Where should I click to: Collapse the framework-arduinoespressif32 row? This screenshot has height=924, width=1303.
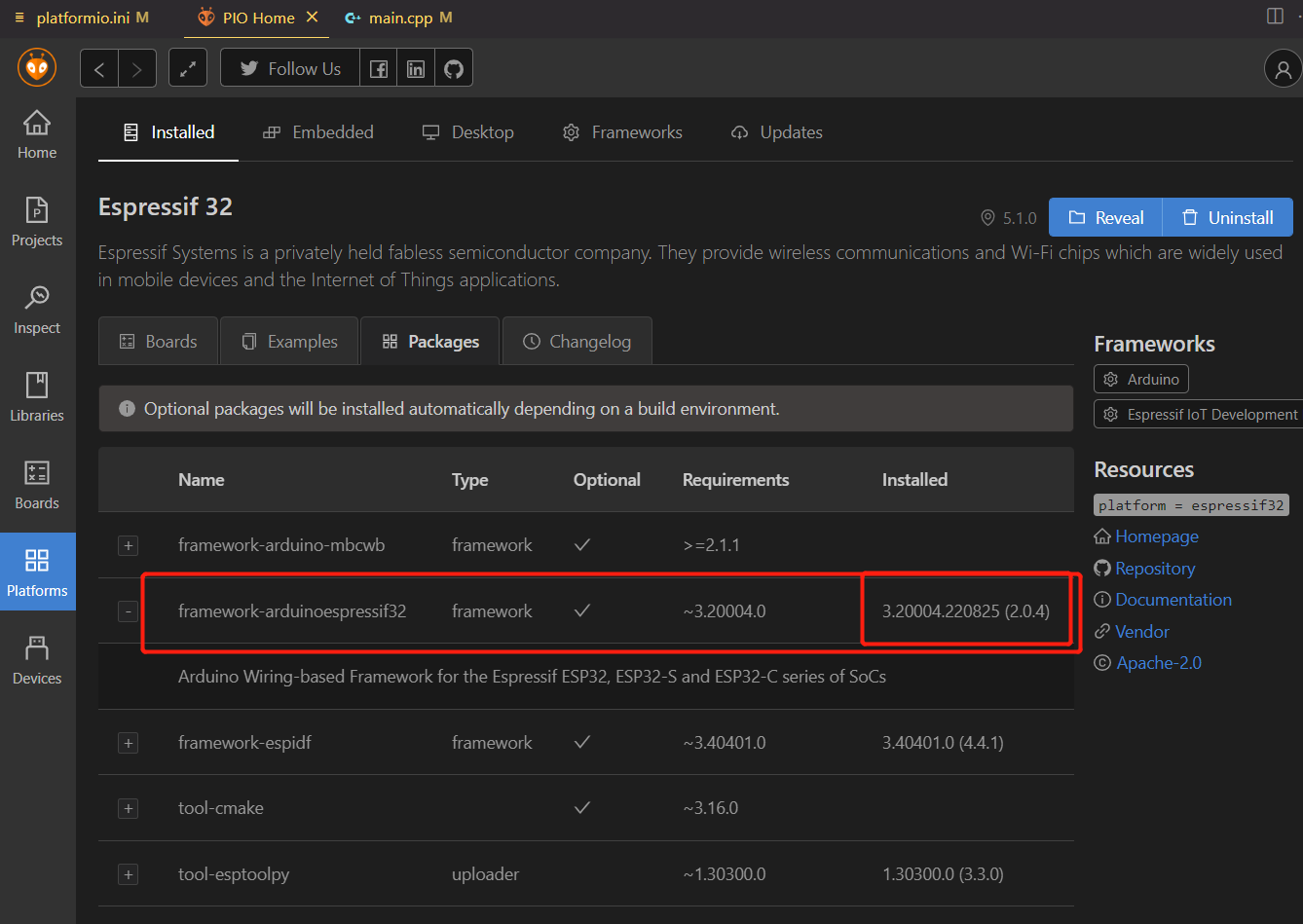(x=128, y=611)
